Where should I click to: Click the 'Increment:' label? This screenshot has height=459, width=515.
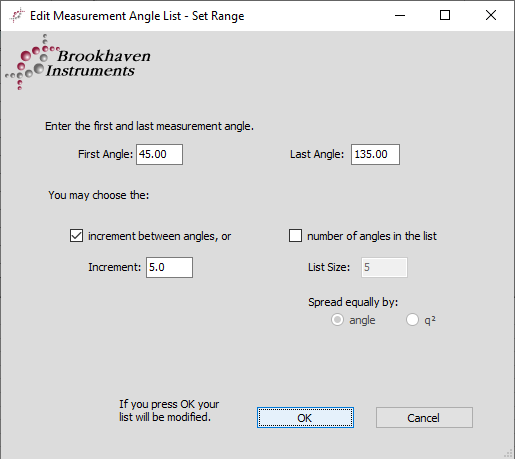tap(115, 267)
